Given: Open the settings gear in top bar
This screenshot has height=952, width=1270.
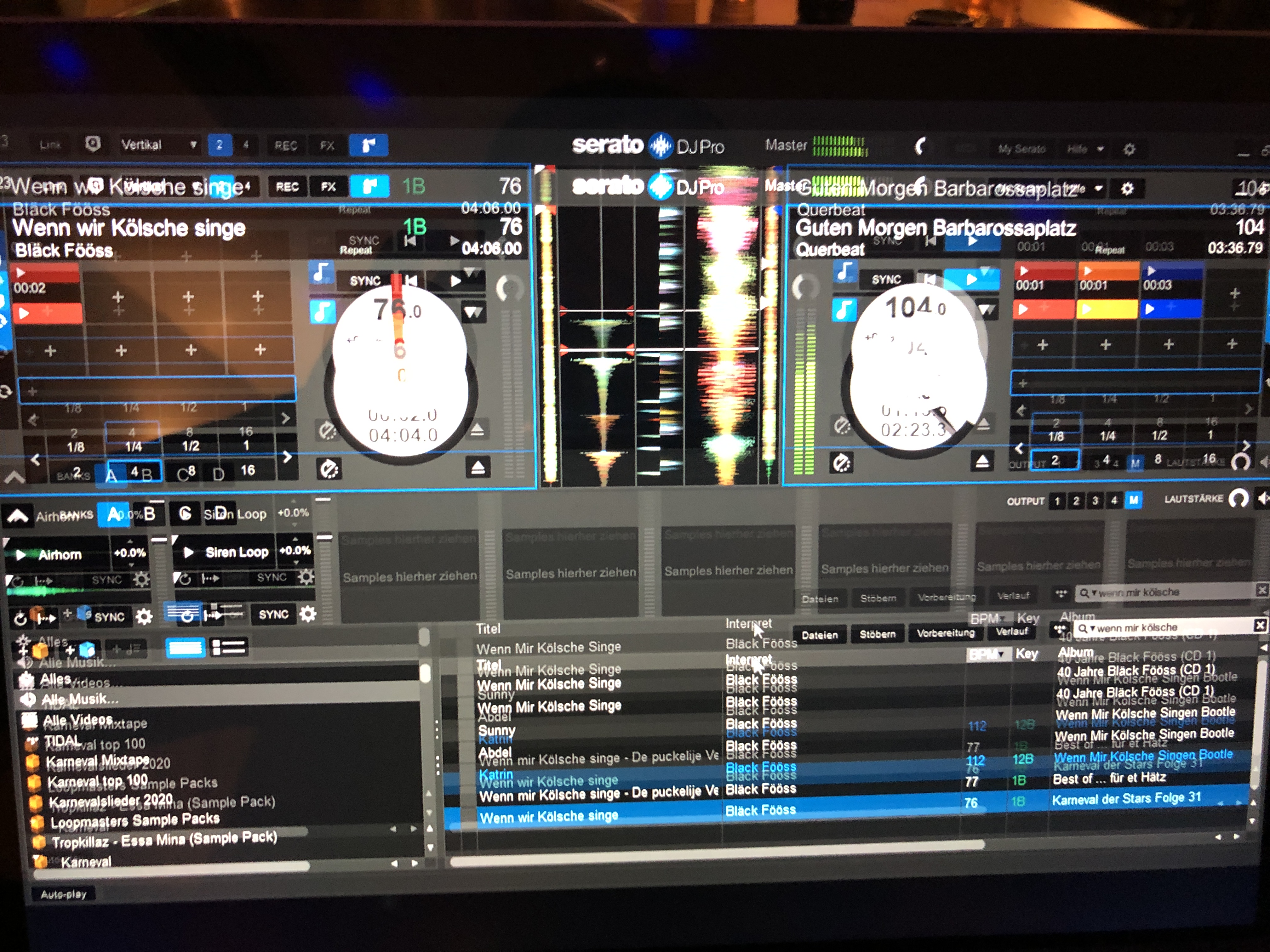Looking at the screenshot, I should pos(1129,149).
